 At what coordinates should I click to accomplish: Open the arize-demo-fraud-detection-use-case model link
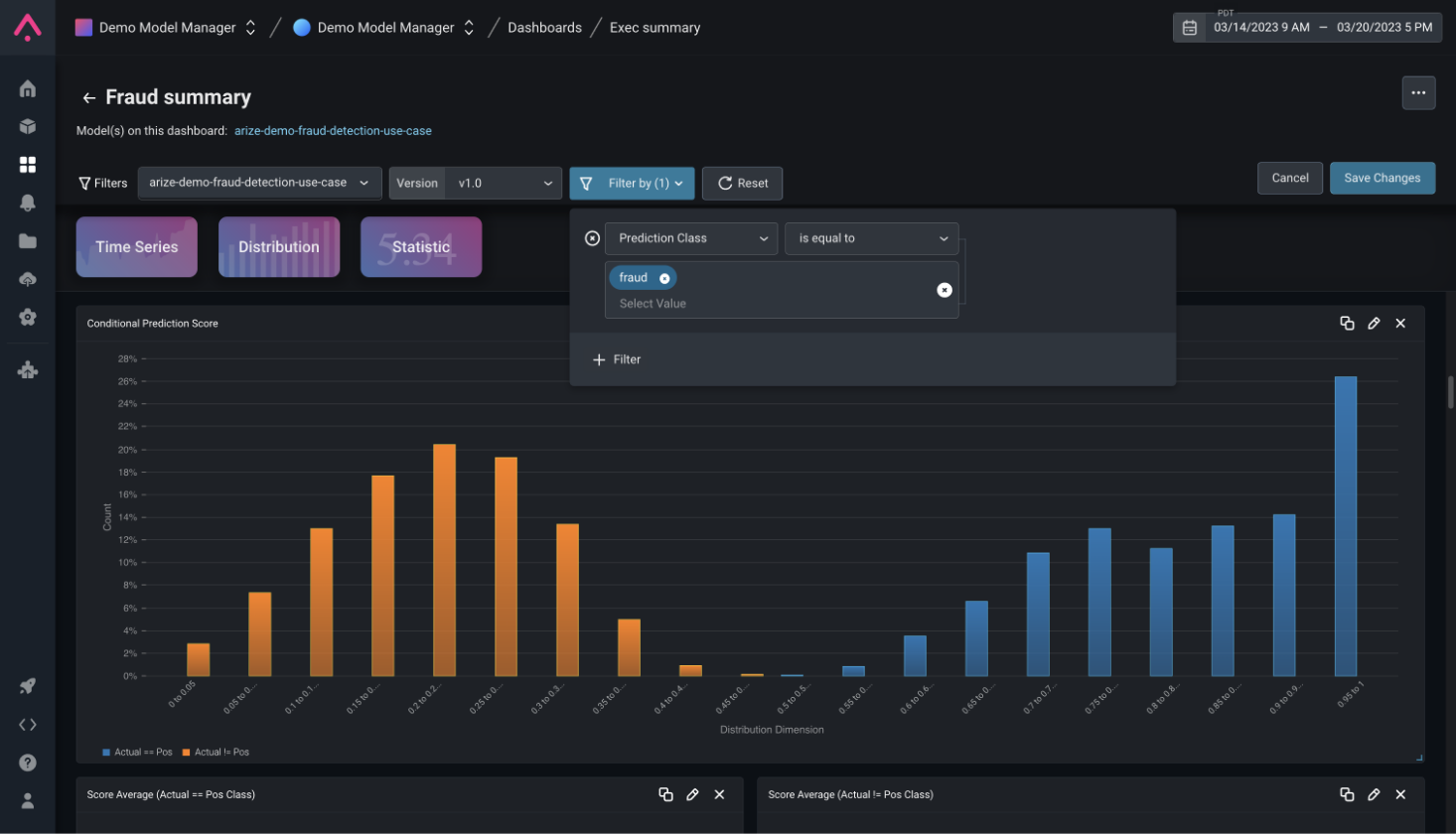tap(333, 131)
